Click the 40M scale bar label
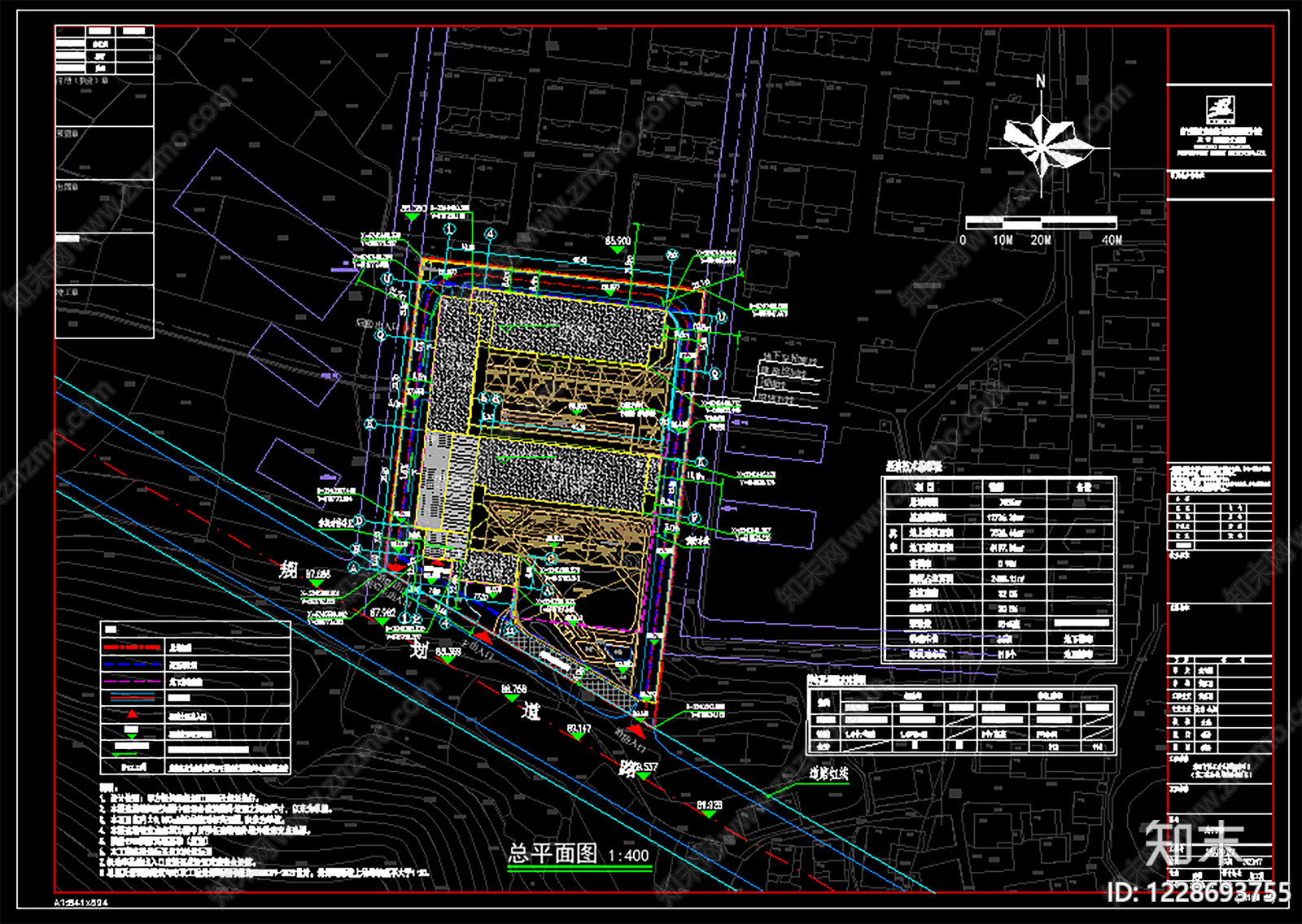 [1112, 240]
